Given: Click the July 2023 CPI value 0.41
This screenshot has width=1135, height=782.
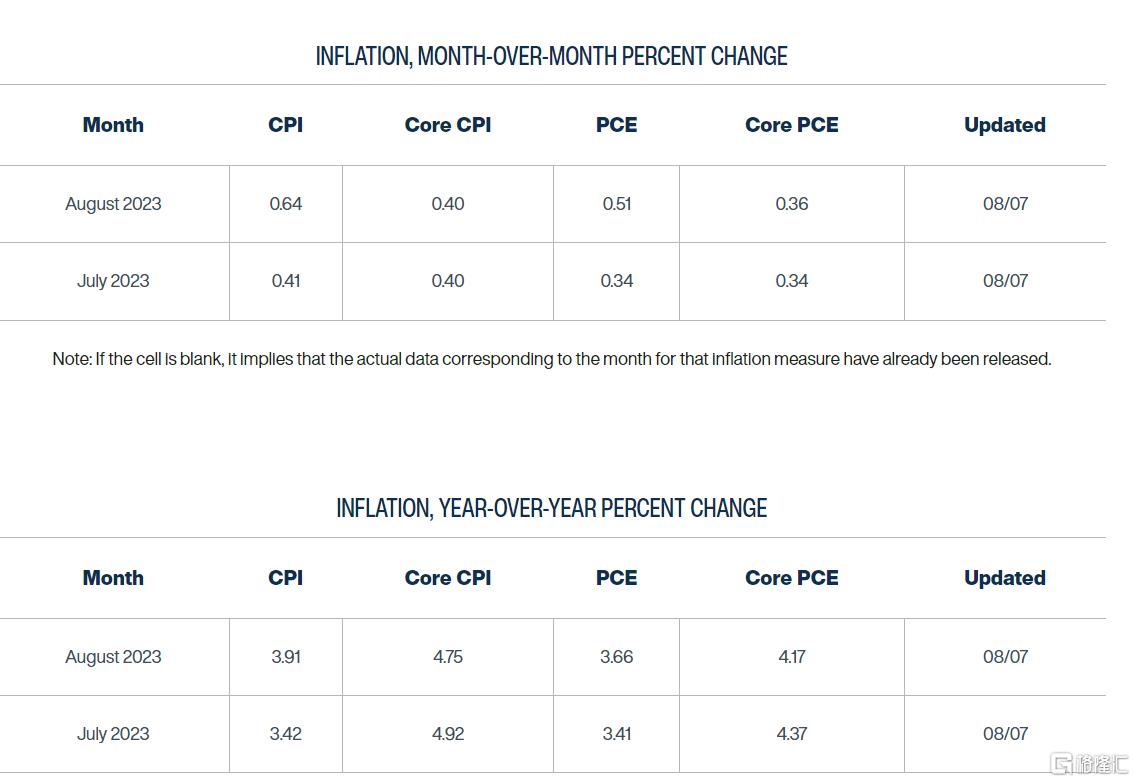Looking at the screenshot, I should (x=285, y=281).
